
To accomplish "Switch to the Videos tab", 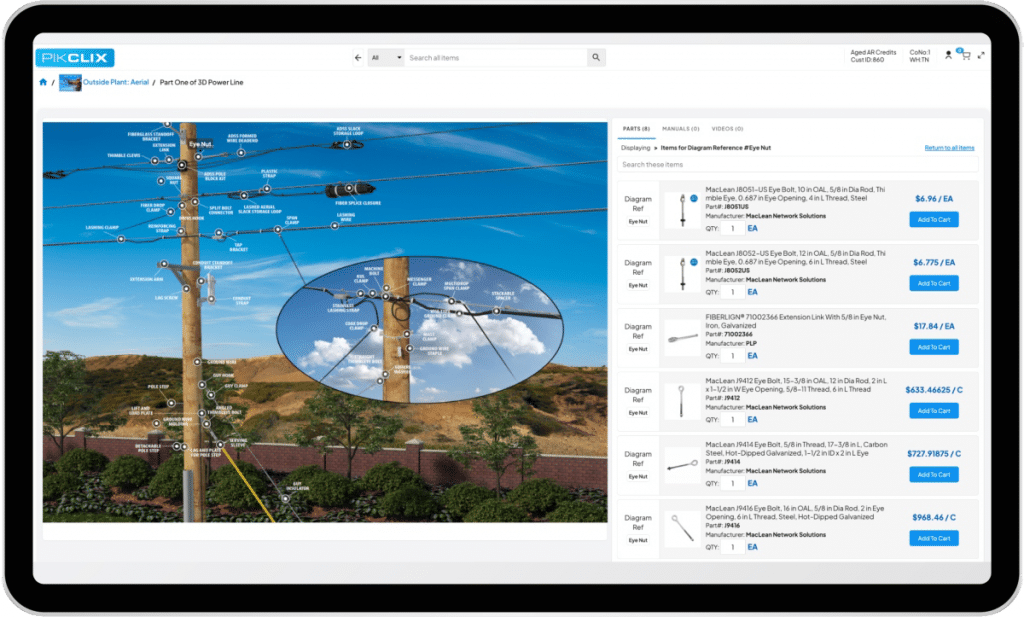I will (x=726, y=129).
